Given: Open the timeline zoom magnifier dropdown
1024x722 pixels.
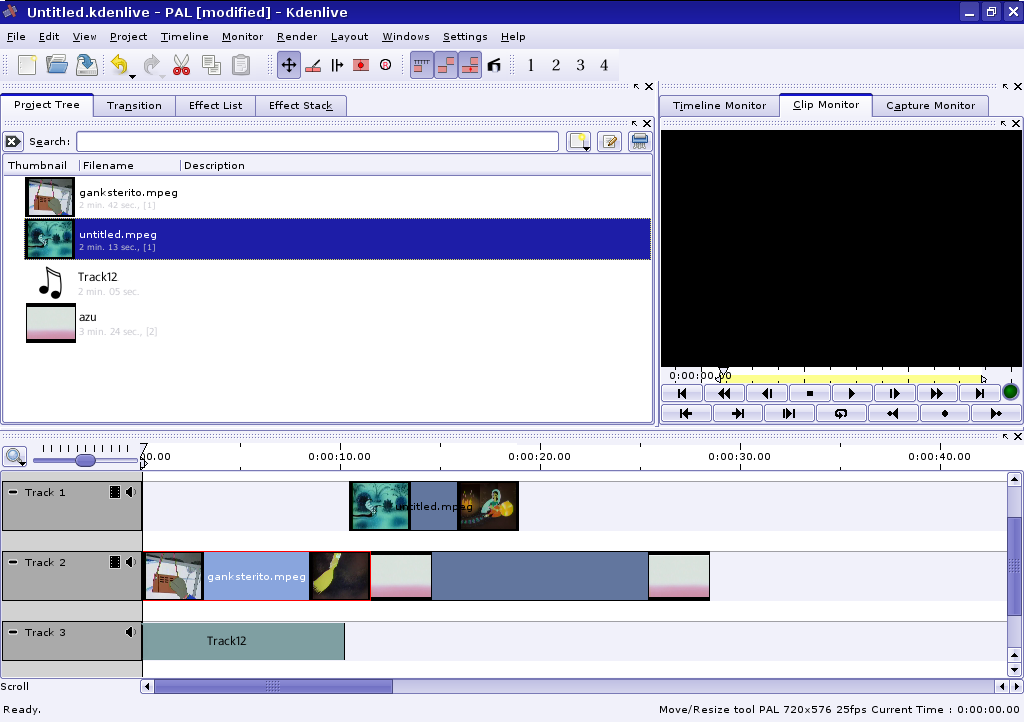Looking at the screenshot, I should pos(15,458).
